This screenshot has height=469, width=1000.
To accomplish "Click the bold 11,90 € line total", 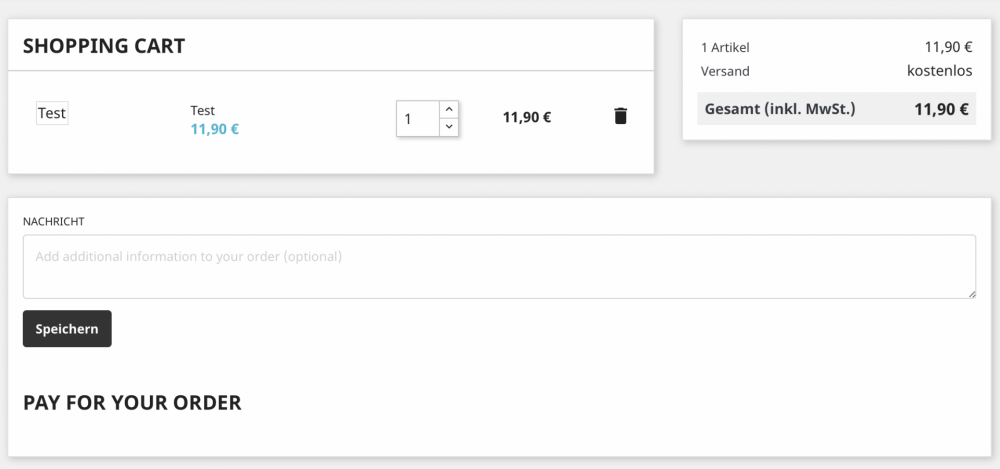I will [x=527, y=117].
